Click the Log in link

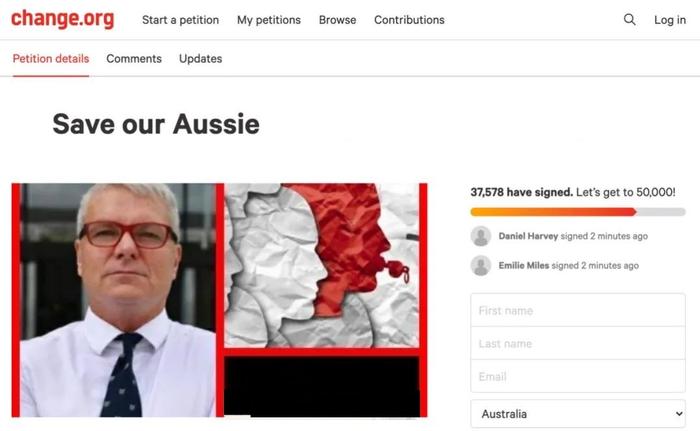click(x=670, y=20)
